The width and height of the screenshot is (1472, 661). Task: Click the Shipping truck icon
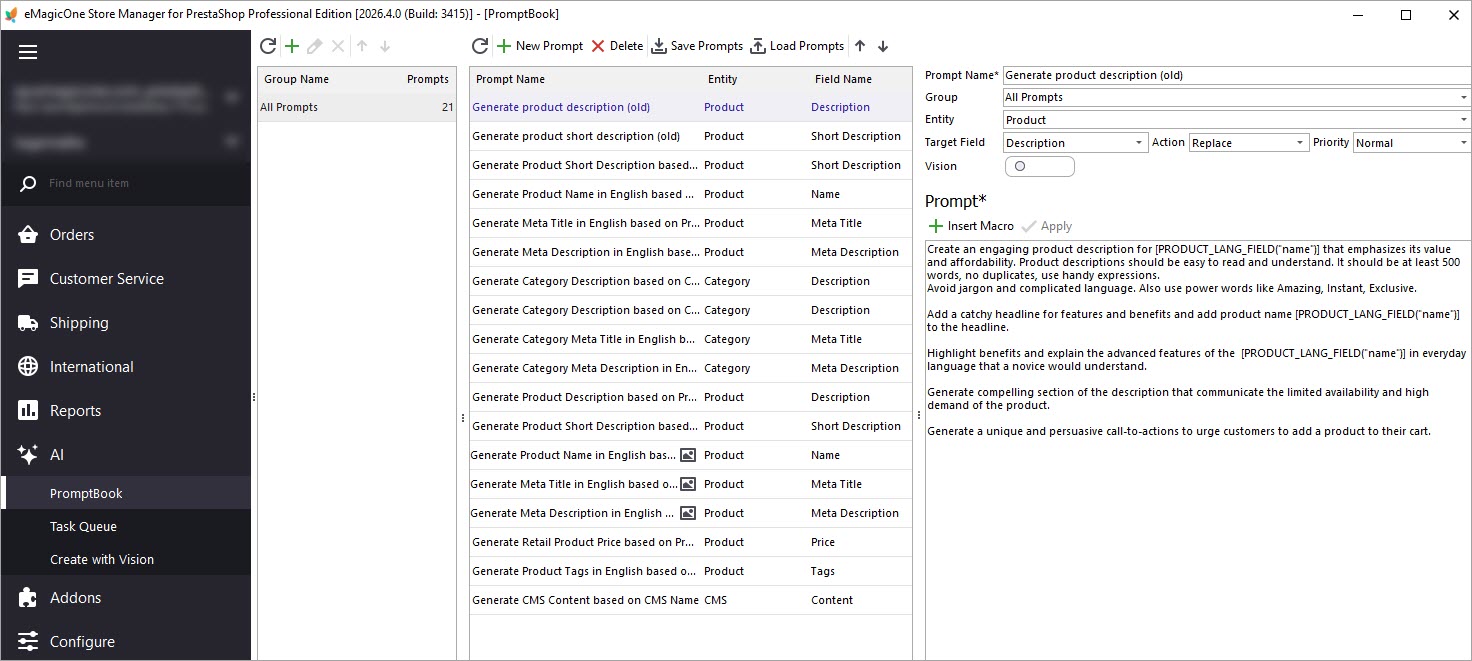[28, 323]
